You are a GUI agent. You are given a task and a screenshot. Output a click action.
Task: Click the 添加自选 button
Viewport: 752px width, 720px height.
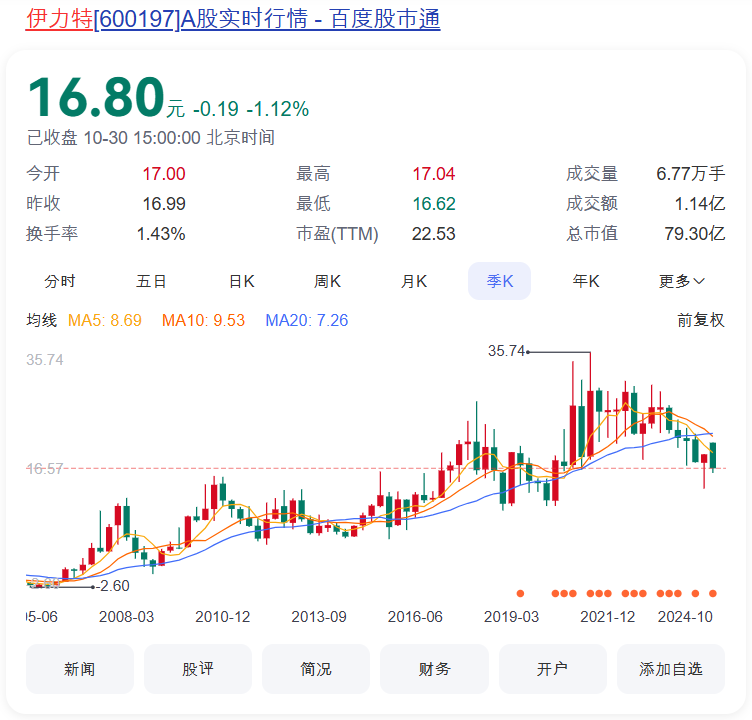[670, 669]
